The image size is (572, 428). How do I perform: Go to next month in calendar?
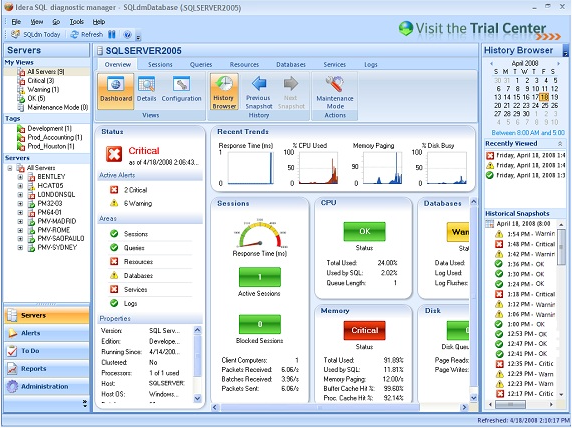pos(558,63)
